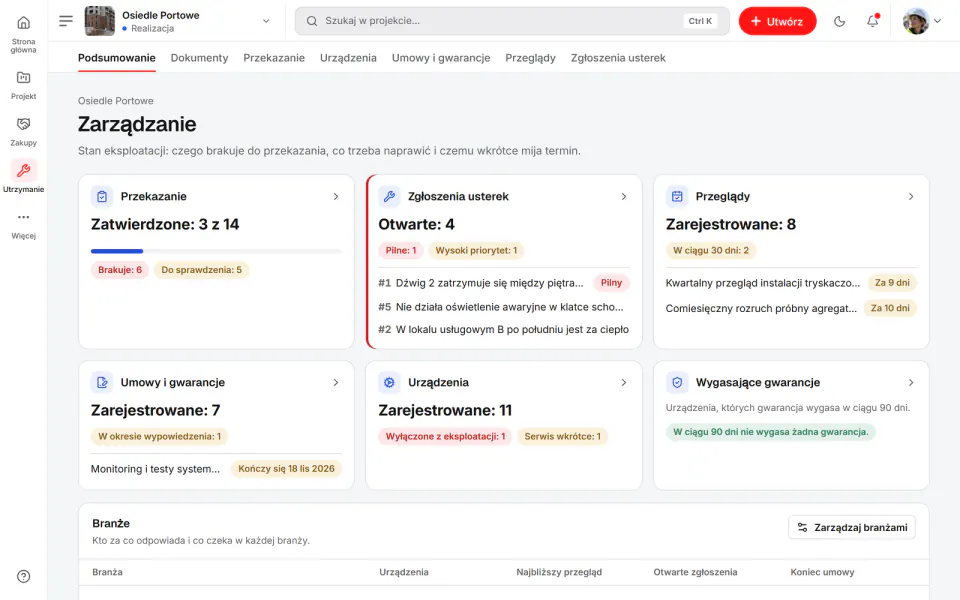Click the Przeglądy card calendar icon
Screen dimensions: 960x600
click(x=677, y=197)
